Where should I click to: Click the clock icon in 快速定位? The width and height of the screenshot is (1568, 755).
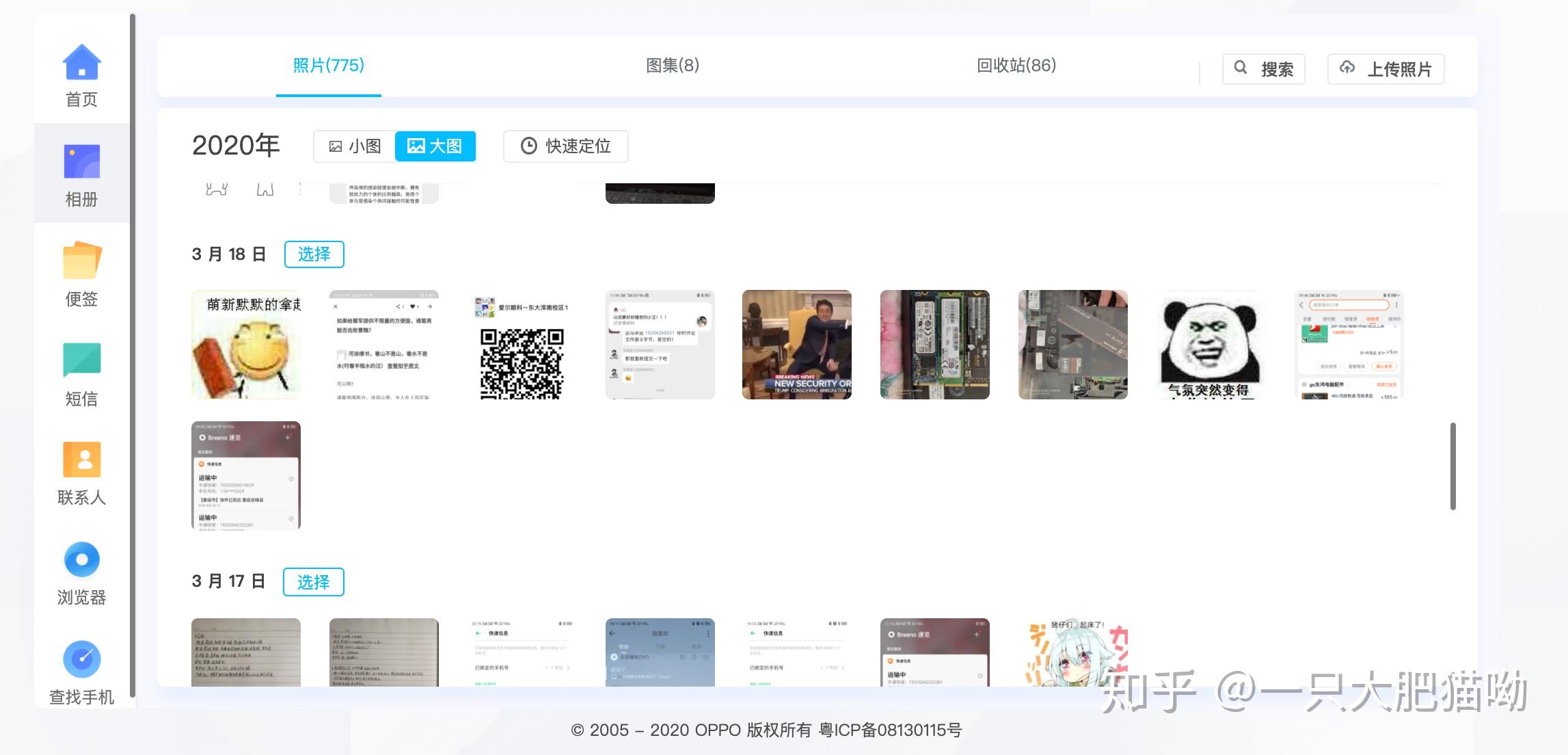(528, 146)
